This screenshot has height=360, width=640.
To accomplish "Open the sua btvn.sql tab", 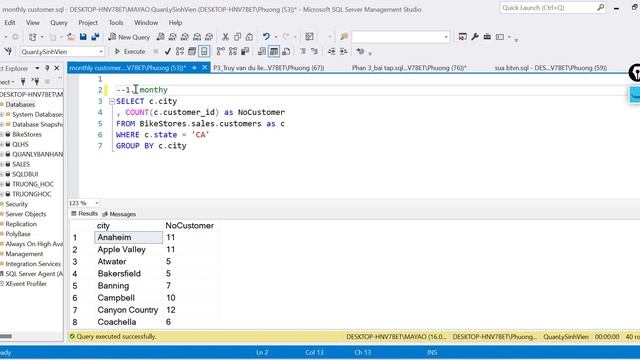I will click(550, 68).
